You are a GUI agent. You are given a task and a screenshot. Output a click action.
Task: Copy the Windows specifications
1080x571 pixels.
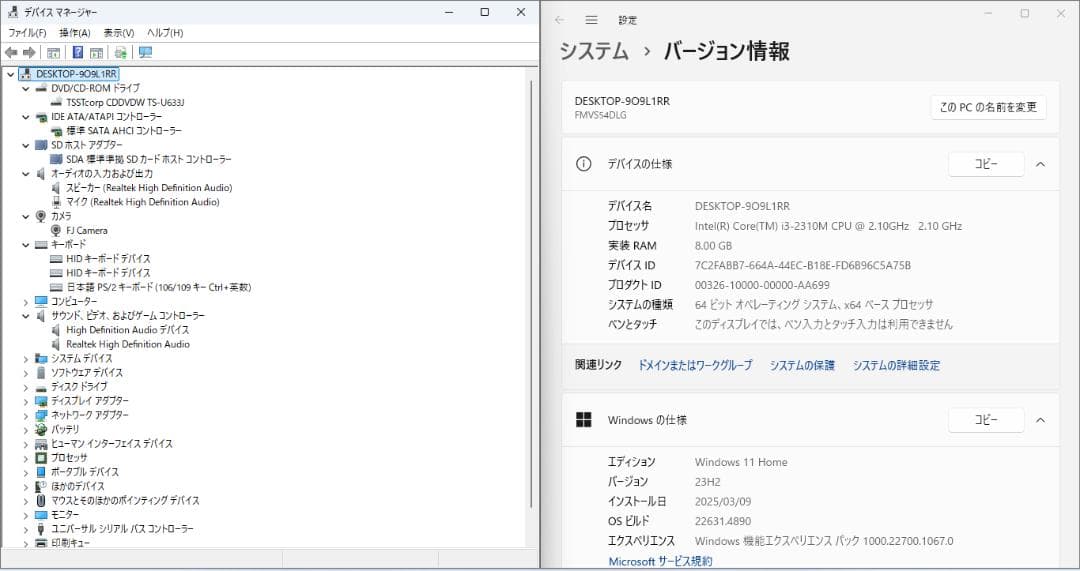[986, 419]
